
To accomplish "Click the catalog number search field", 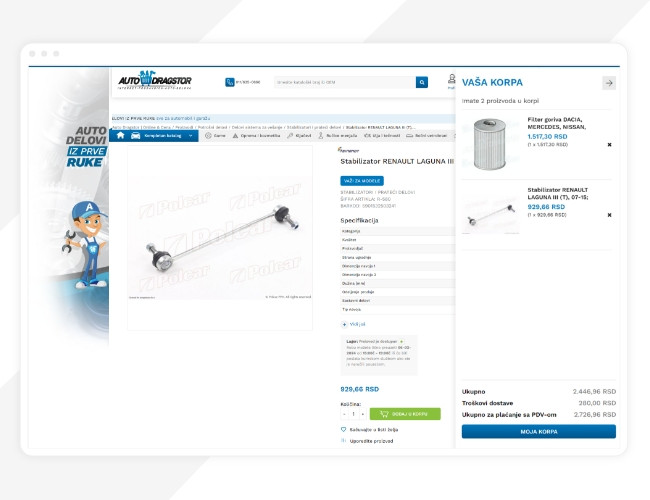I will tap(345, 82).
